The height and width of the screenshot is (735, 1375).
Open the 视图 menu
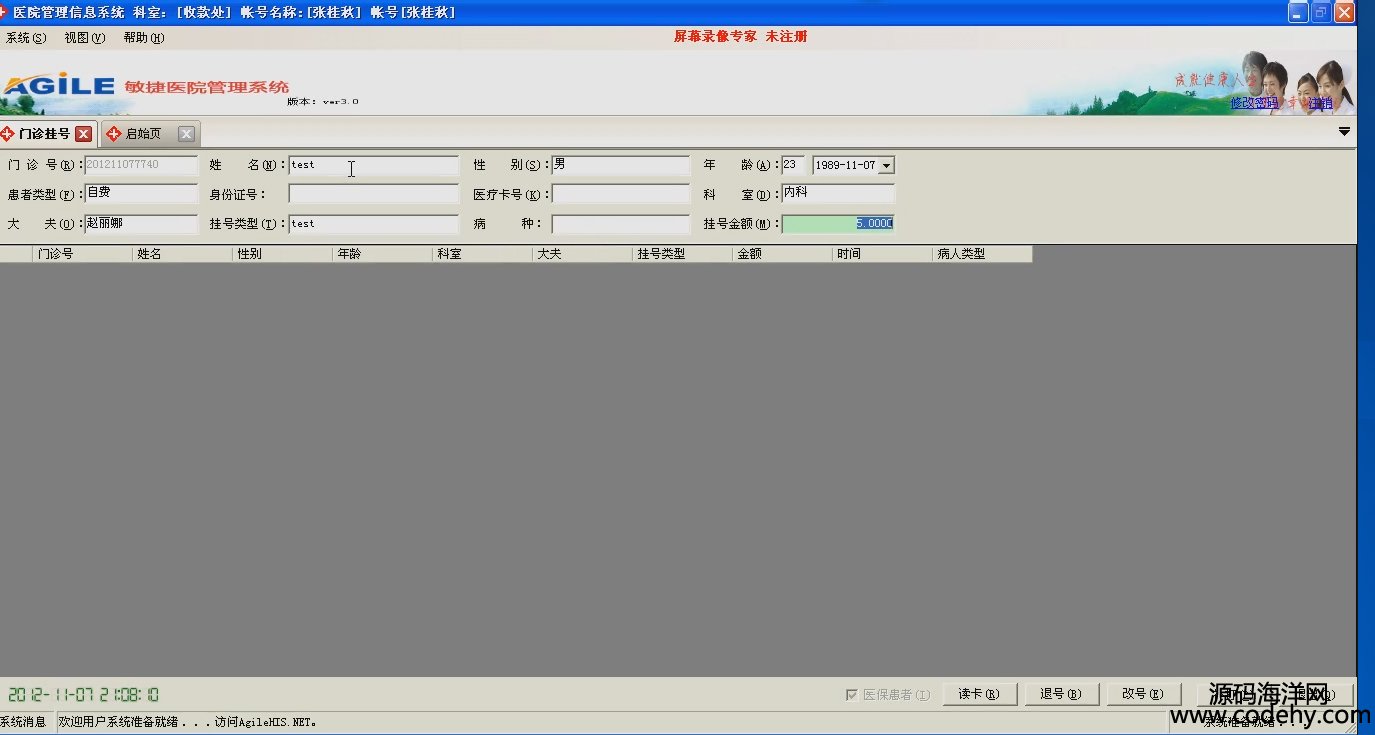click(x=85, y=38)
